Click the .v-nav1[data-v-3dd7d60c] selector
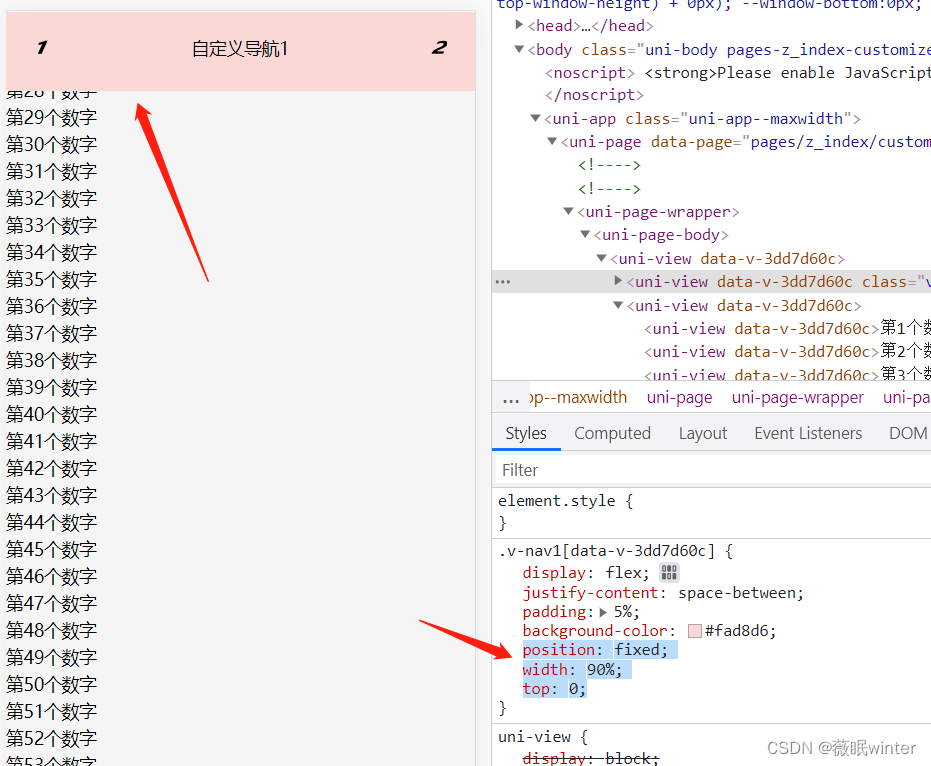 pyautogui.click(x=606, y=551)
